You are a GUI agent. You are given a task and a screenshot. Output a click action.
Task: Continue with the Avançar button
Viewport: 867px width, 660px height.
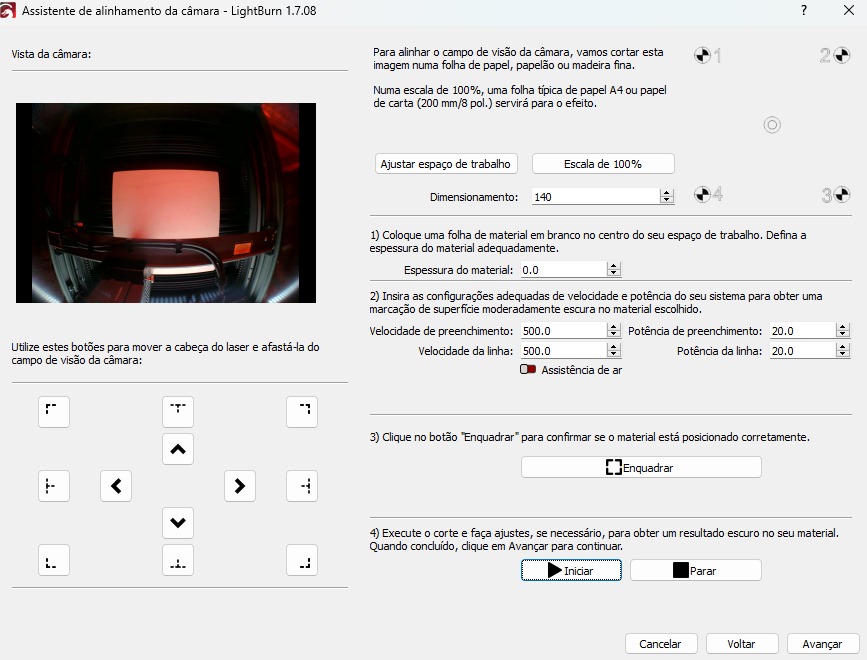click(822, 643)
